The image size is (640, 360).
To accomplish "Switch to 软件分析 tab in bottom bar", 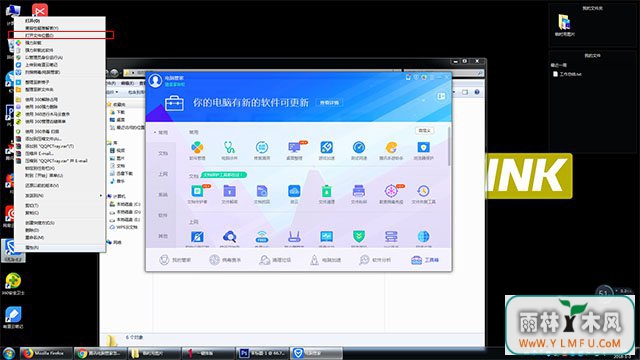I will tap(375, 260).
